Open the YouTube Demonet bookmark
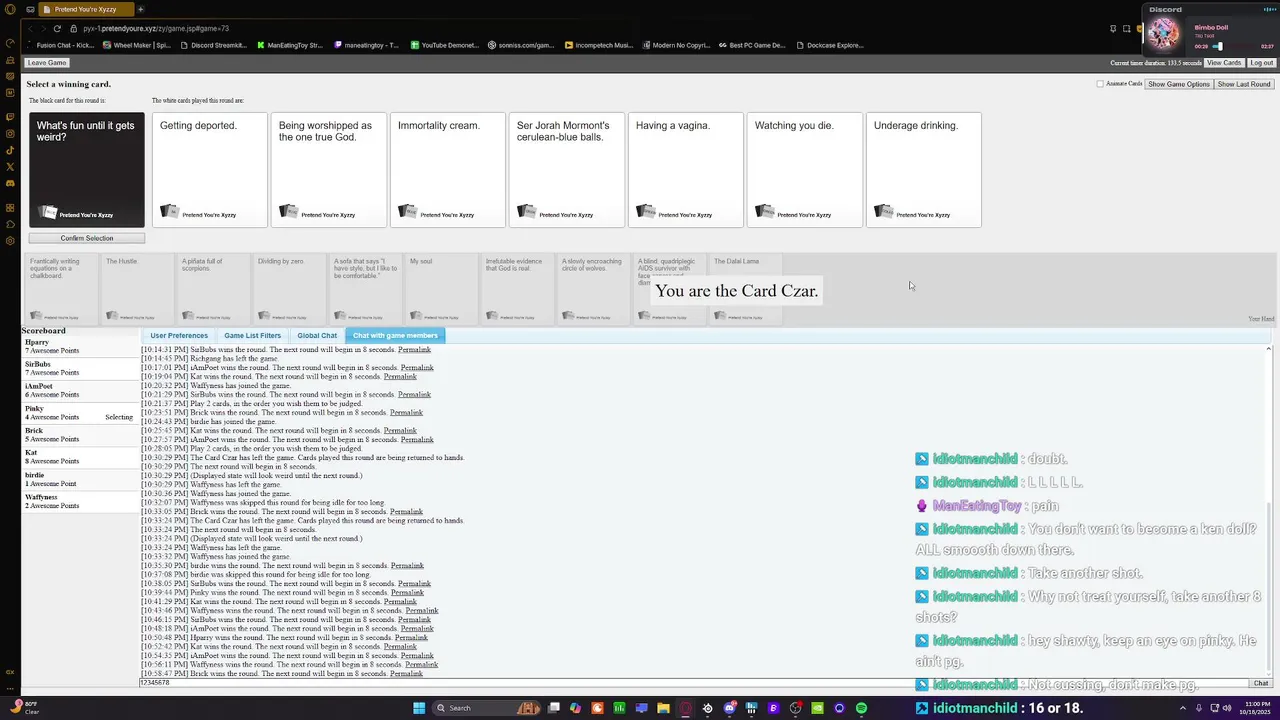 (444, 45)
